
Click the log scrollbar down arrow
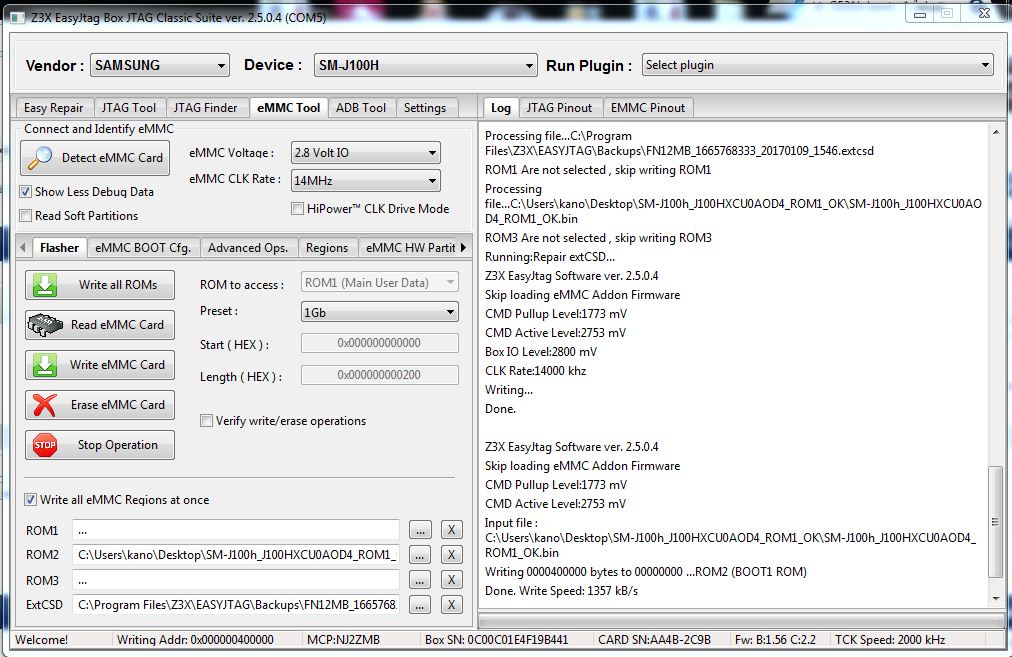pyautogui.click(x=996, y=599)
